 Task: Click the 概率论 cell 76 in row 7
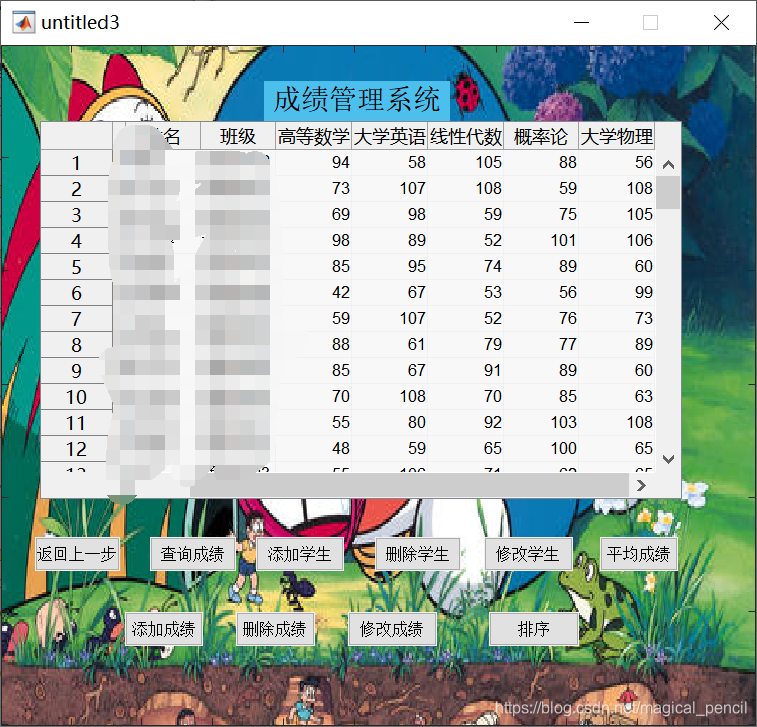(541, 319)
